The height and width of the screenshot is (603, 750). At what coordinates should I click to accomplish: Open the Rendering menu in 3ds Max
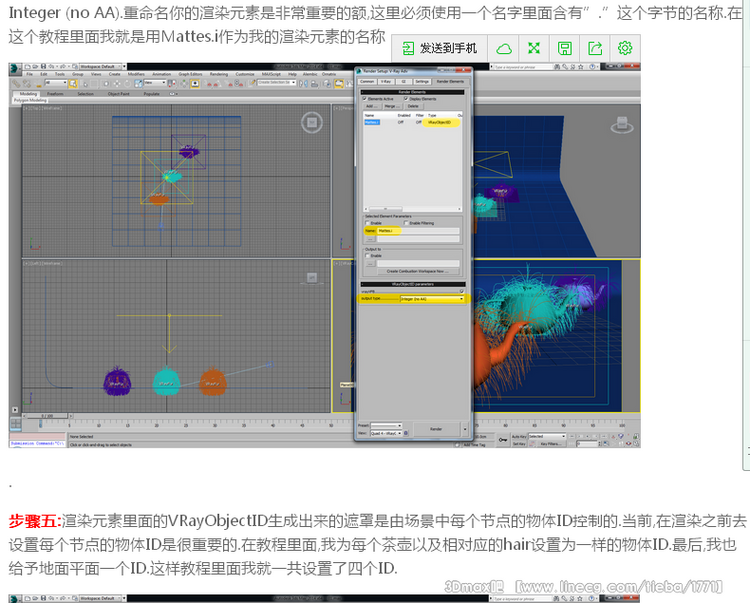click(219, 74)
